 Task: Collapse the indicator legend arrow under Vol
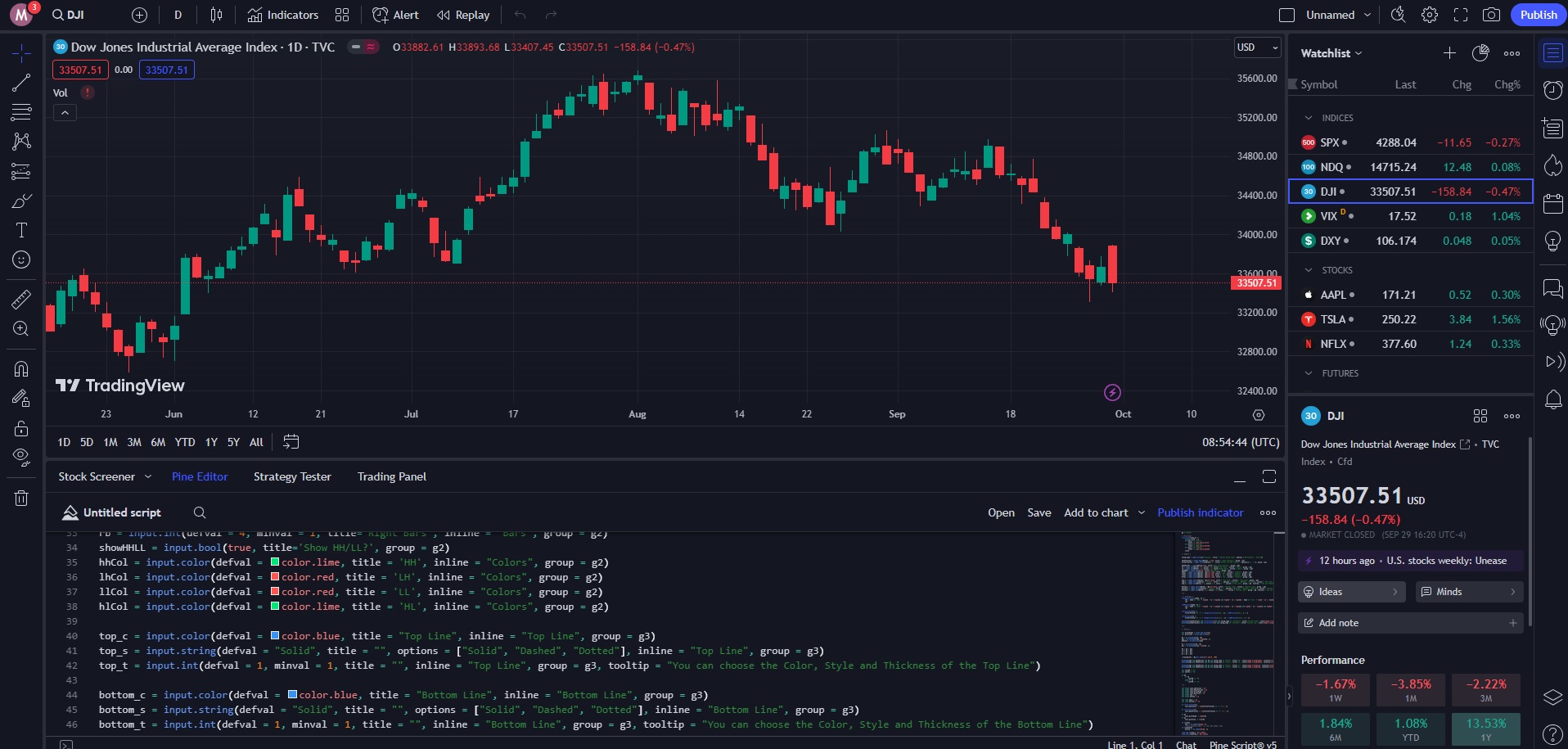point(65,113)
